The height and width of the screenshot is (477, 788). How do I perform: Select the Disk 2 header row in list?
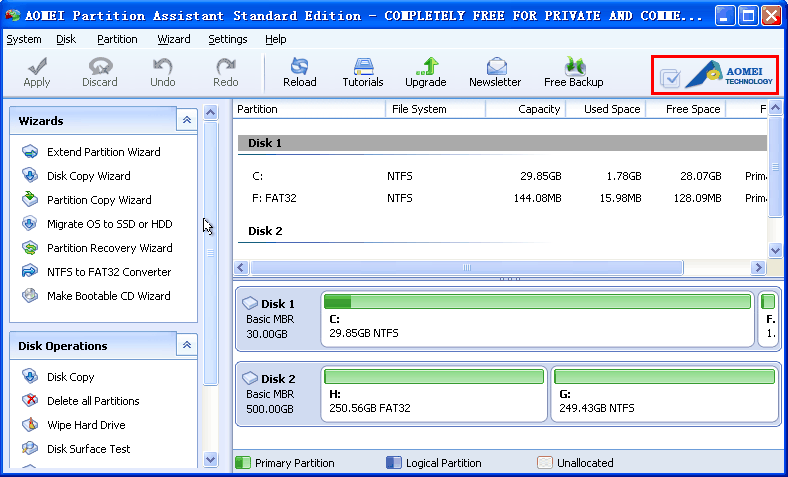pos(502,231)
